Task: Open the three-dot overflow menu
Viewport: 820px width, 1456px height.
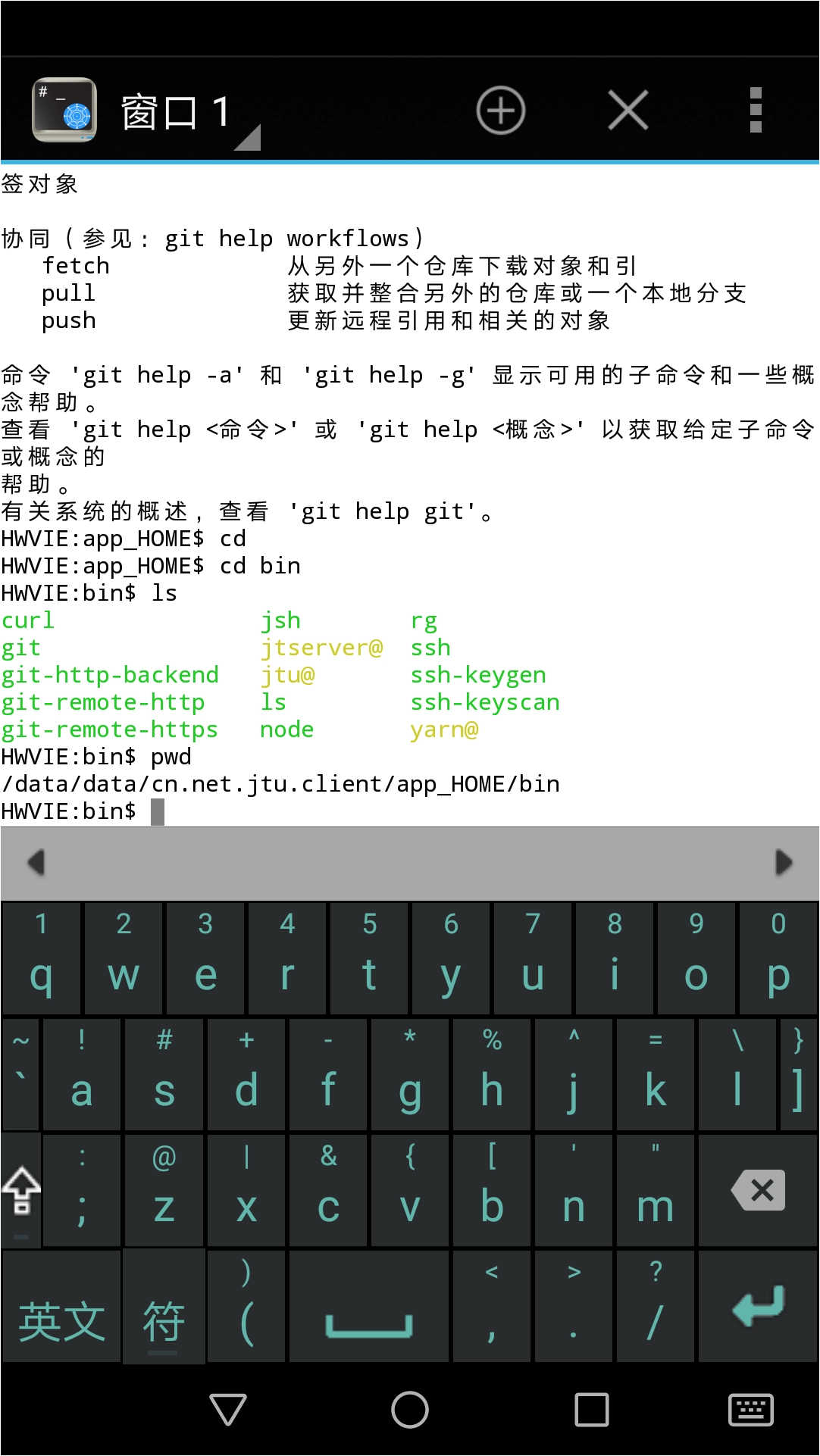Action: point(755,111)
